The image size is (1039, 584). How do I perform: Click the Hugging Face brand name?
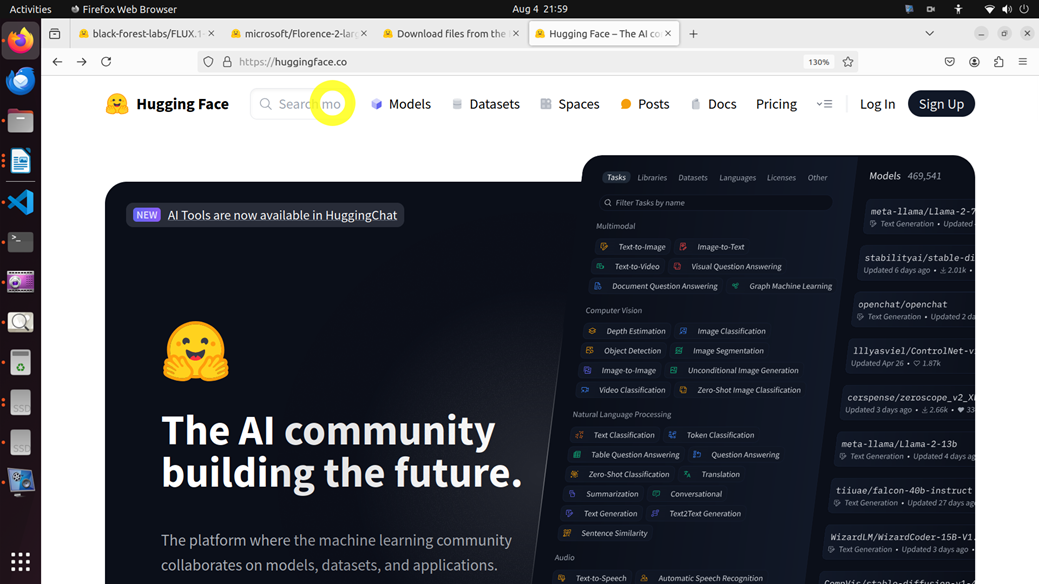tap(182, 104)
